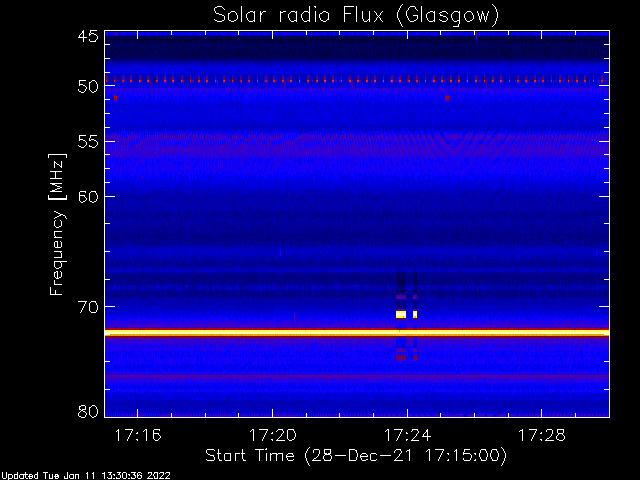The image size is (640, 480).
Task: Click the 17:24 time tick label
Action: (407, 435)
